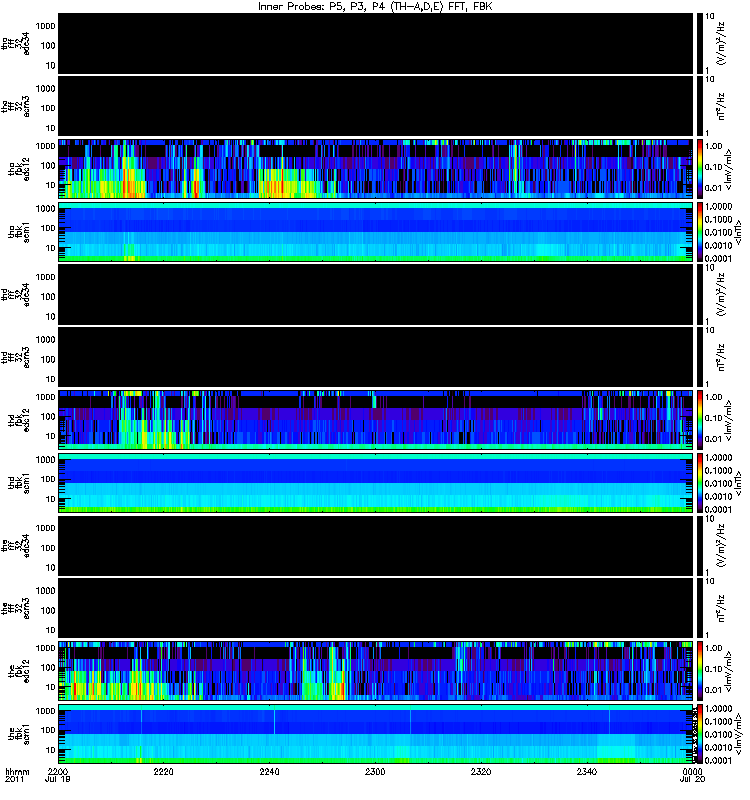The width and height of the screenshot is (750, 800).
Task: Click the "the fbk scm1" y-axis label
Action: (19, 734)
